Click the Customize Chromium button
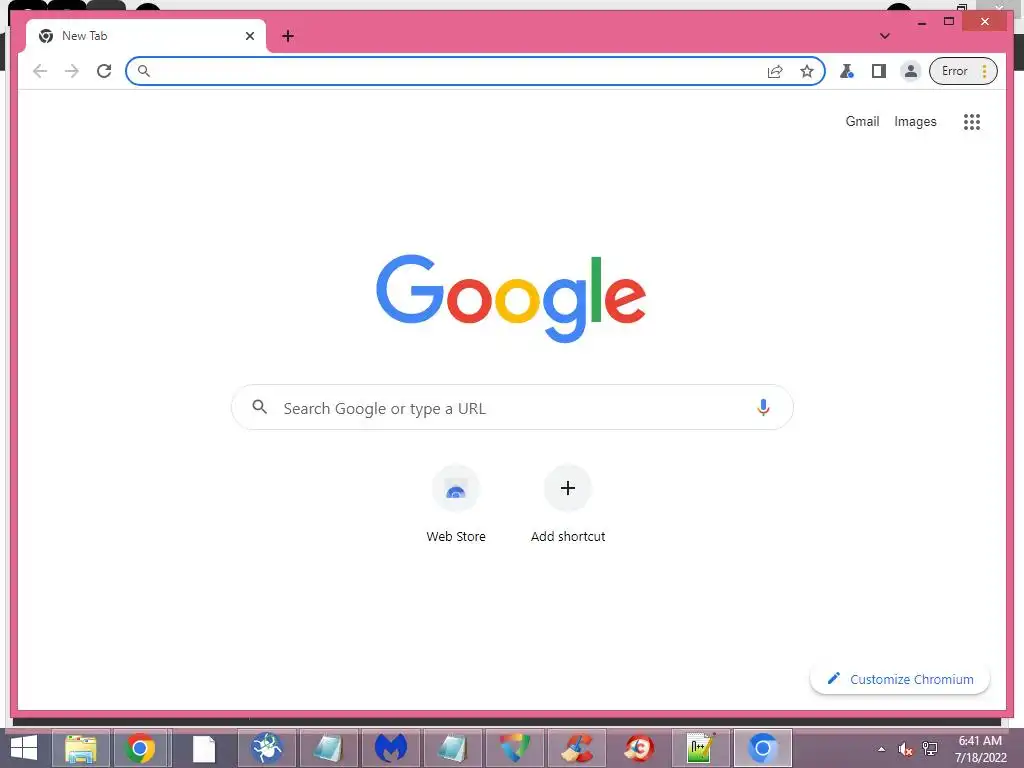 click(900, 679)
